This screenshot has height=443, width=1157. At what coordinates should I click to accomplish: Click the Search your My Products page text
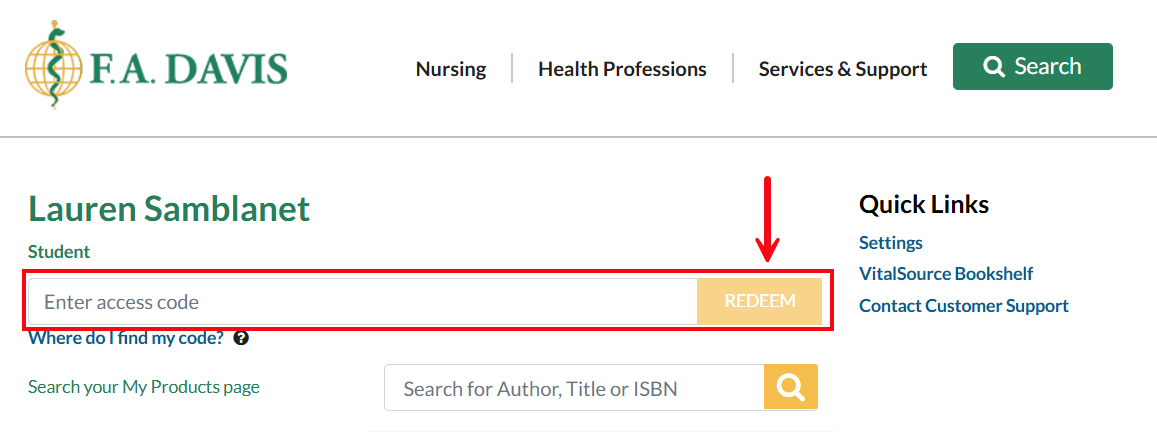[x=144, y=387]
